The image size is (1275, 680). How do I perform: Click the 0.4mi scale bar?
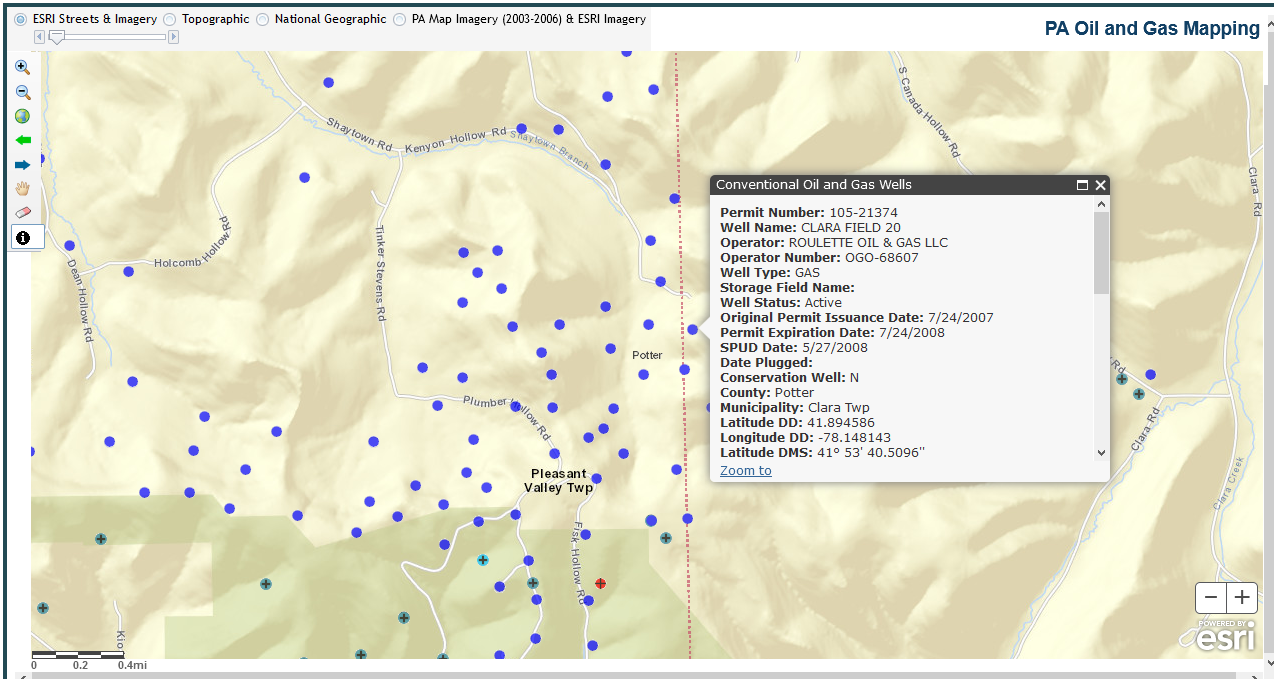78,660
